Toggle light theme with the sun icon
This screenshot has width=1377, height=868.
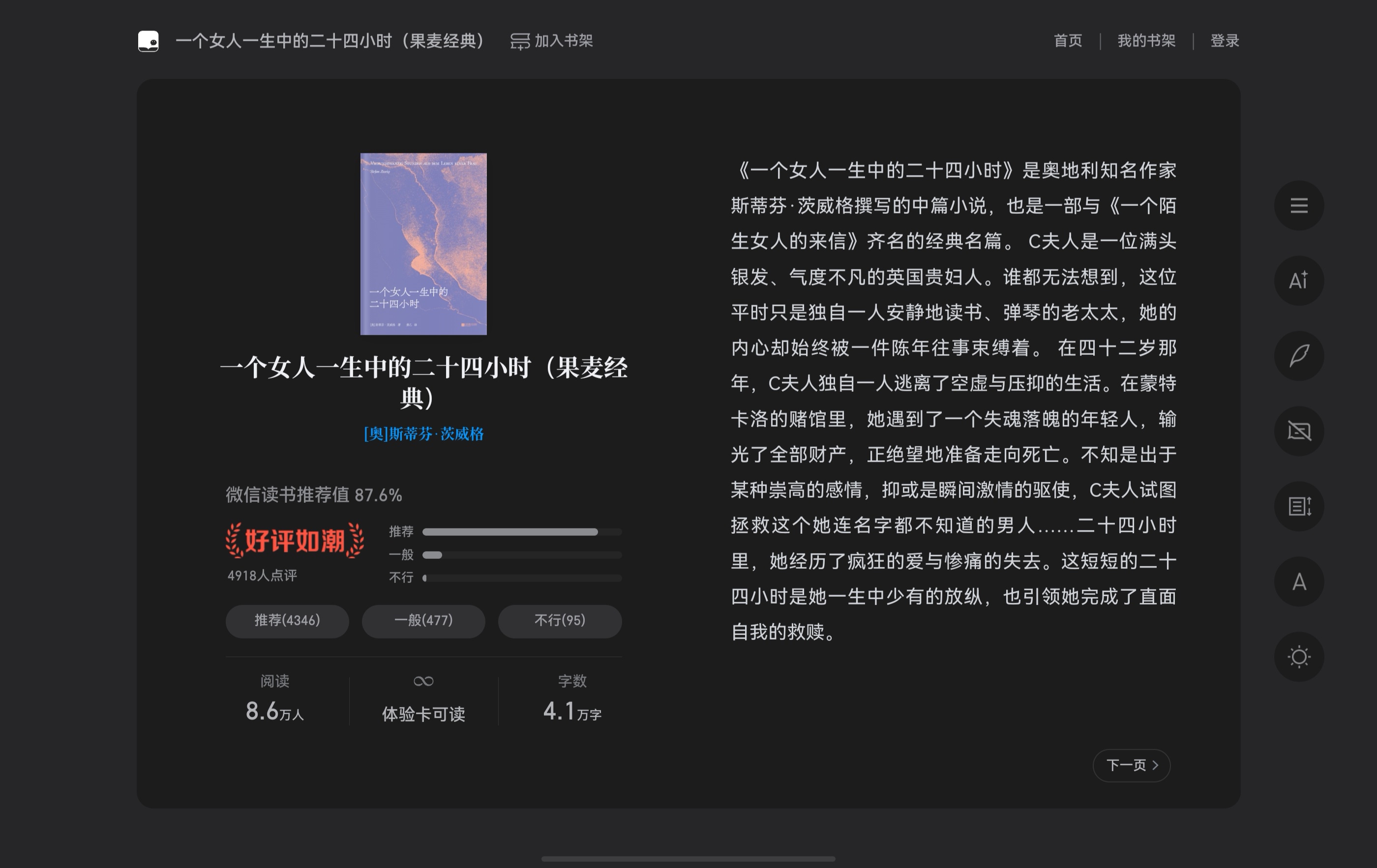tap(1299, 657)
